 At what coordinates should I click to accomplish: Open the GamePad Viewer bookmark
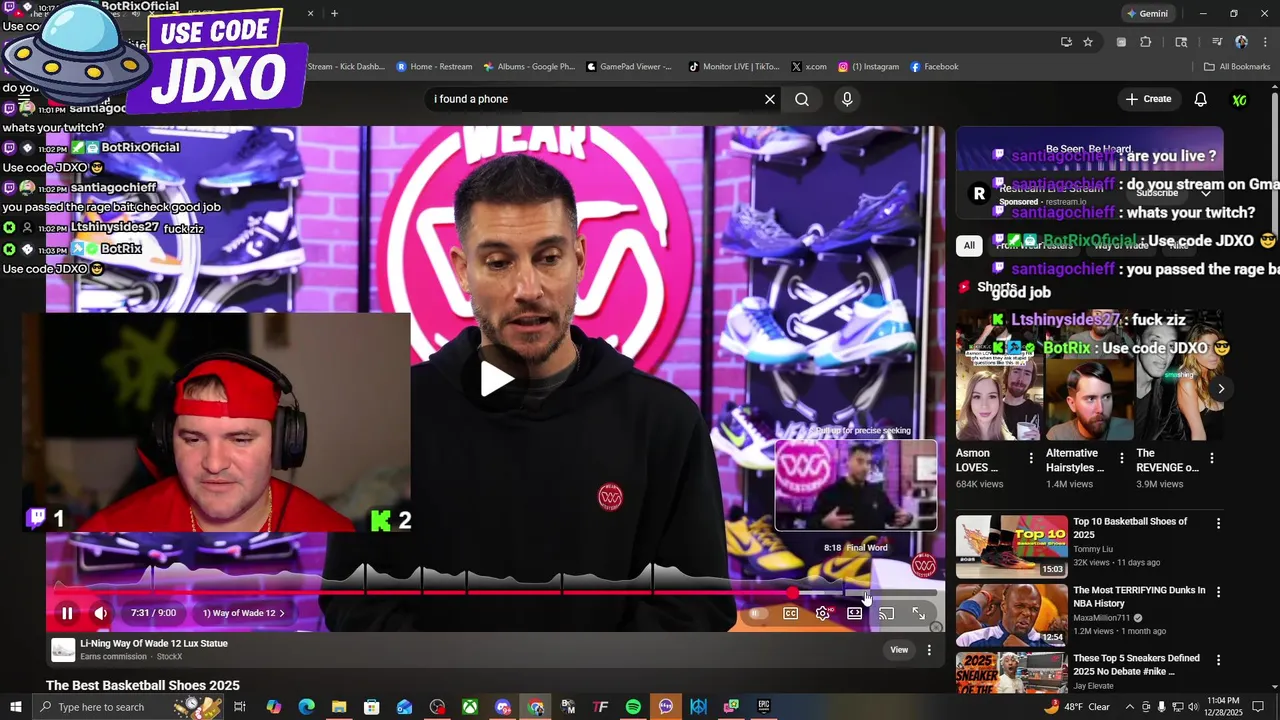pos(629,67)
